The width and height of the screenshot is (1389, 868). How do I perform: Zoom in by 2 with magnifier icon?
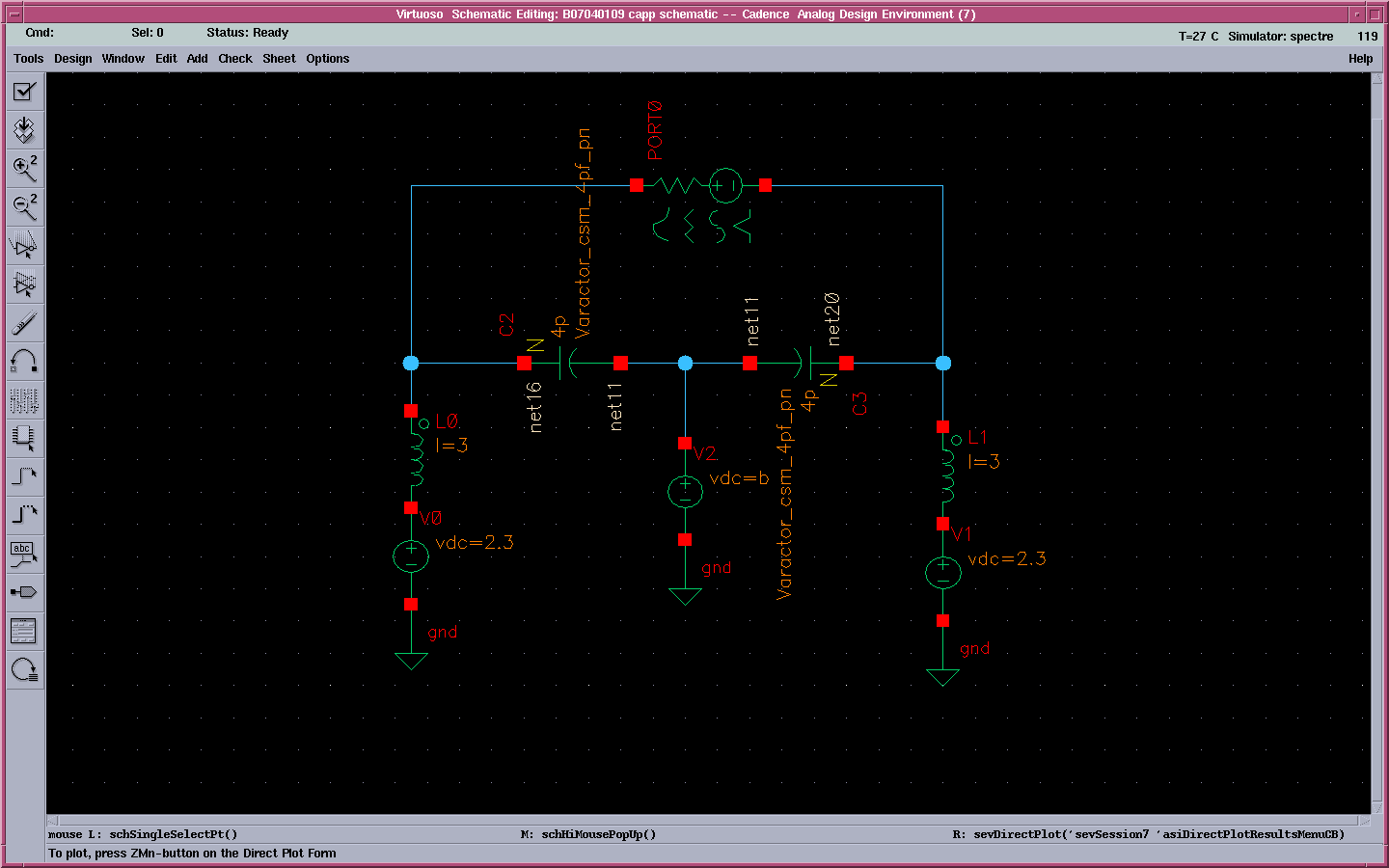pos(24,169)
